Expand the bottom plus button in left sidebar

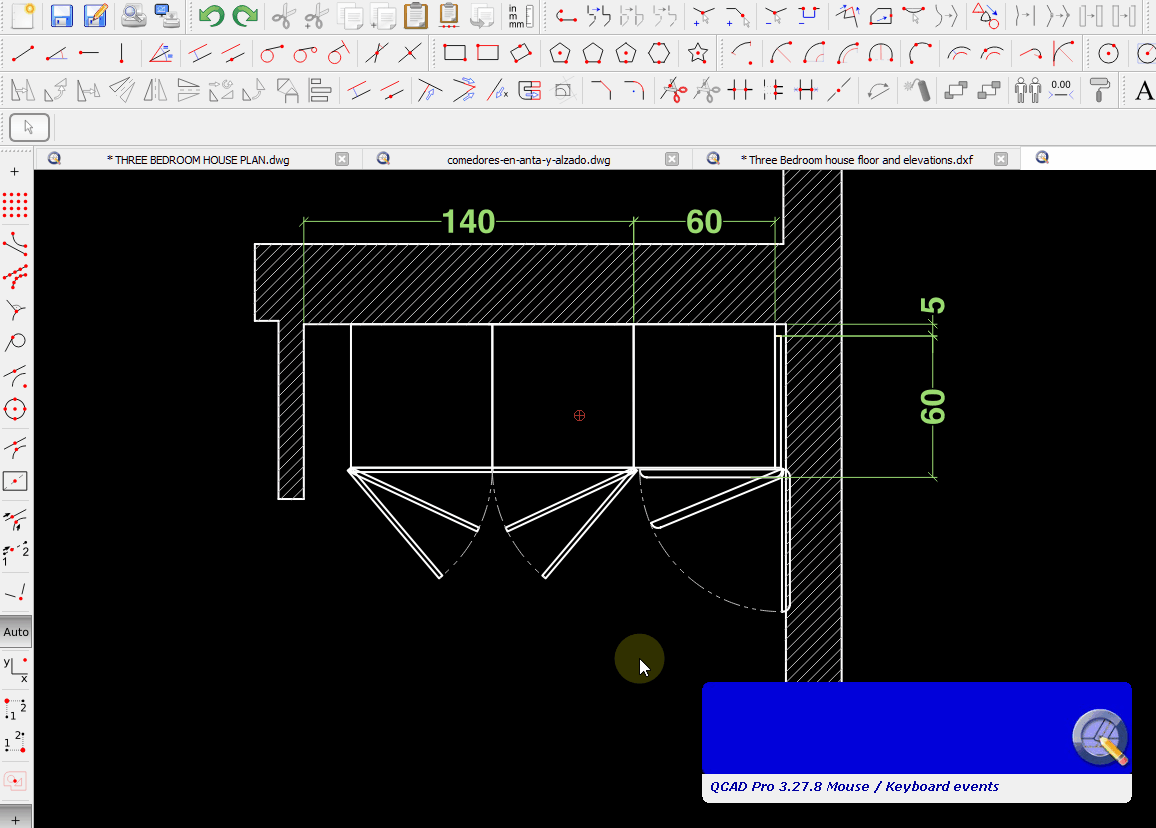15,819
